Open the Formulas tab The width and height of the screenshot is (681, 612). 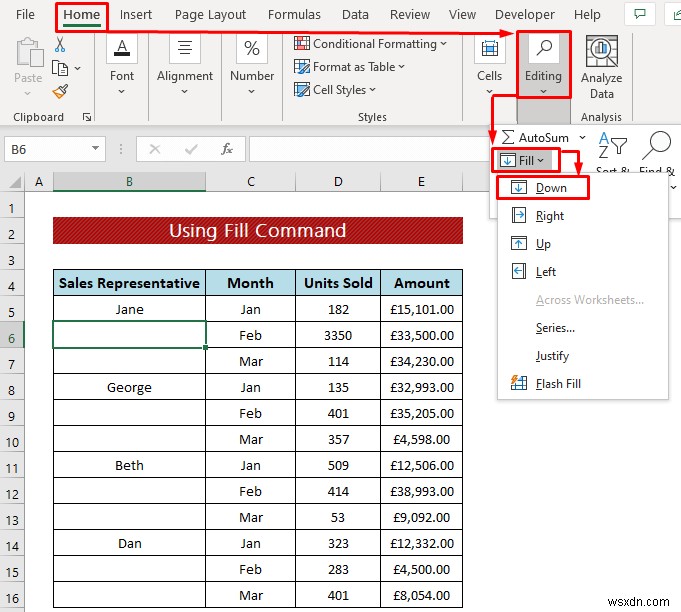(x=294, y=15)
